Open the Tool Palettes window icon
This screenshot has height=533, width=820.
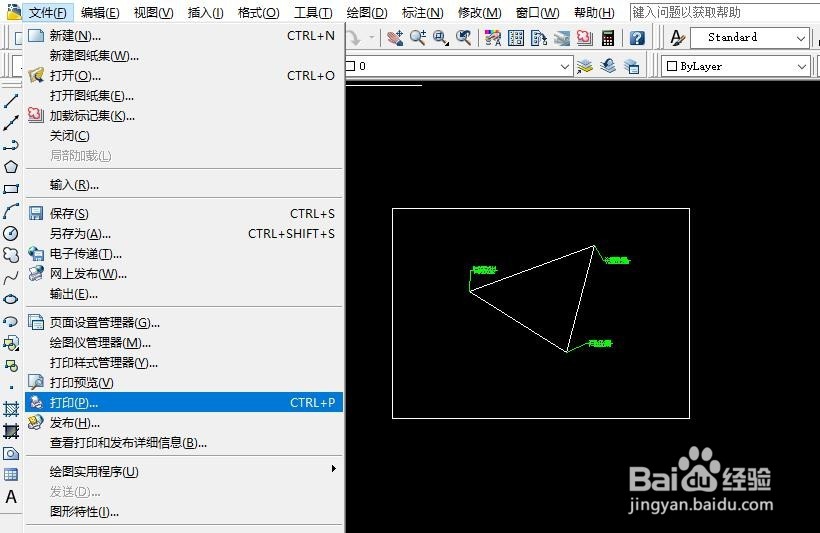[x=539, y=38]
